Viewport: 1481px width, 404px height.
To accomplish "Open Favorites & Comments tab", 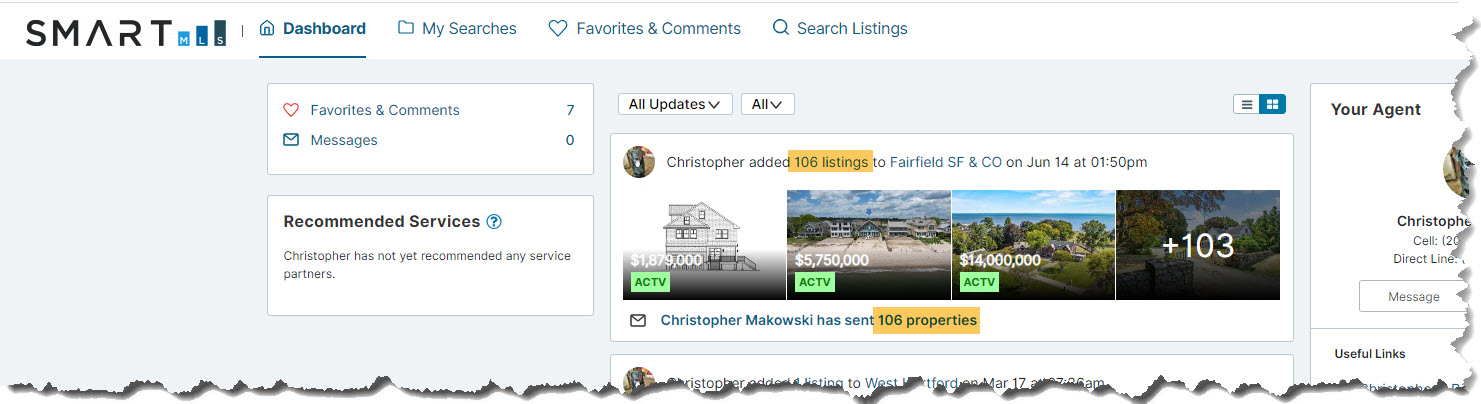I will click(x=645, y=29).
